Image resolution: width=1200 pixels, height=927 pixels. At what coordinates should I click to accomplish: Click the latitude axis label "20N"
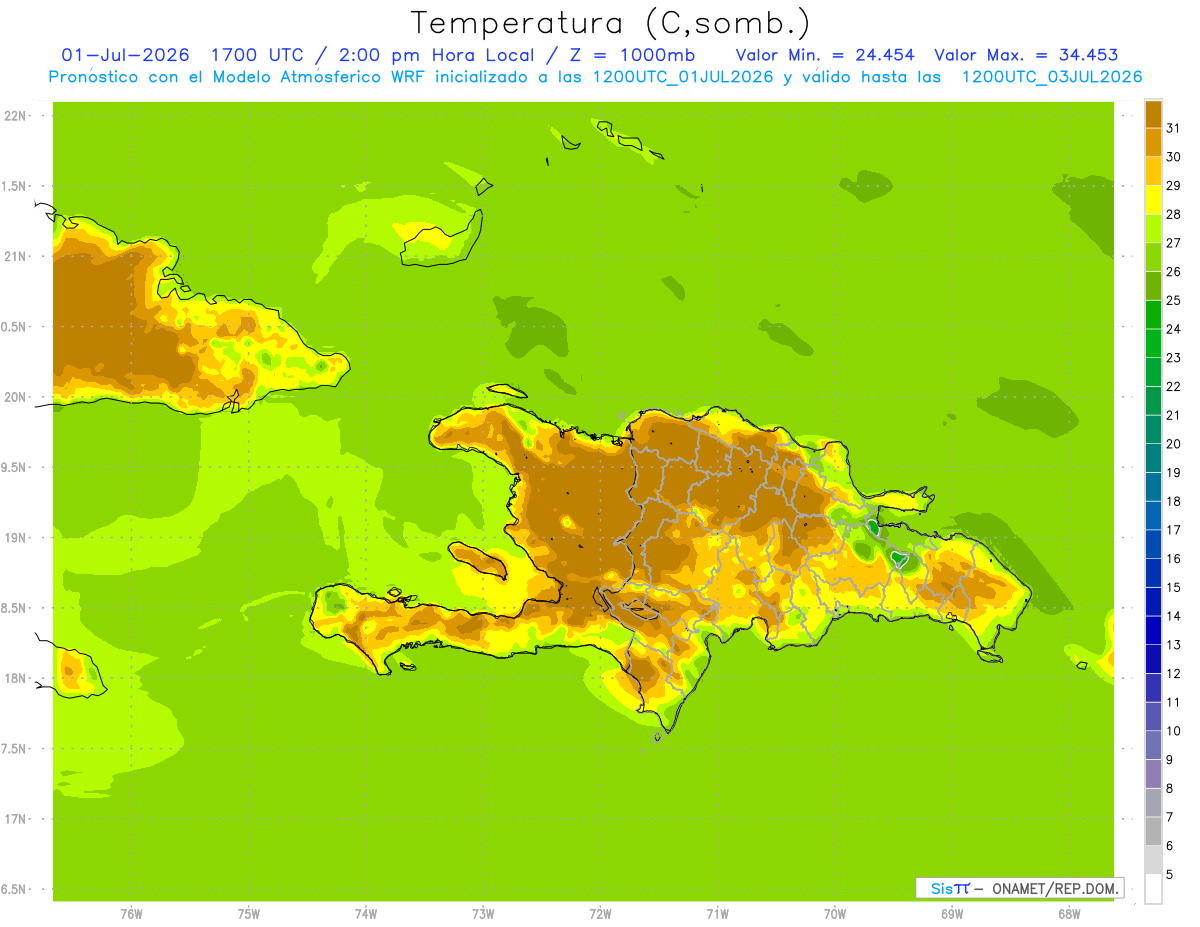[15, 397]
